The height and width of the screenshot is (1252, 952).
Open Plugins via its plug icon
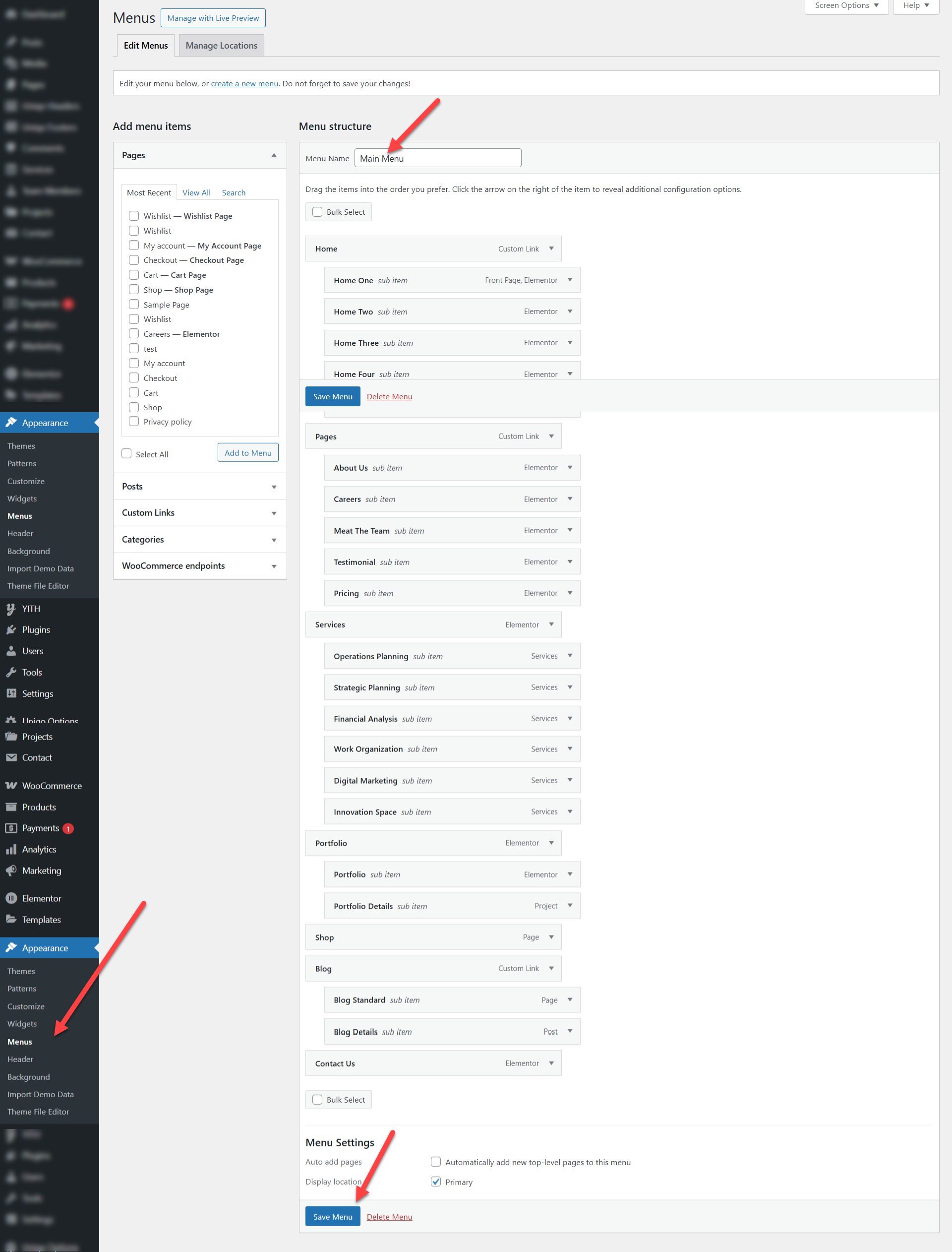tap(11, 629)
